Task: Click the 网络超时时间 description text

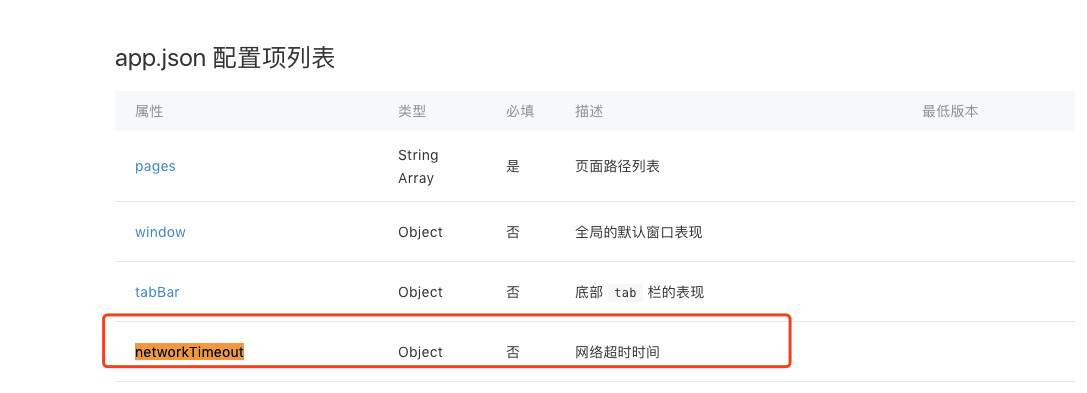Action: click(x=617, y=352)
